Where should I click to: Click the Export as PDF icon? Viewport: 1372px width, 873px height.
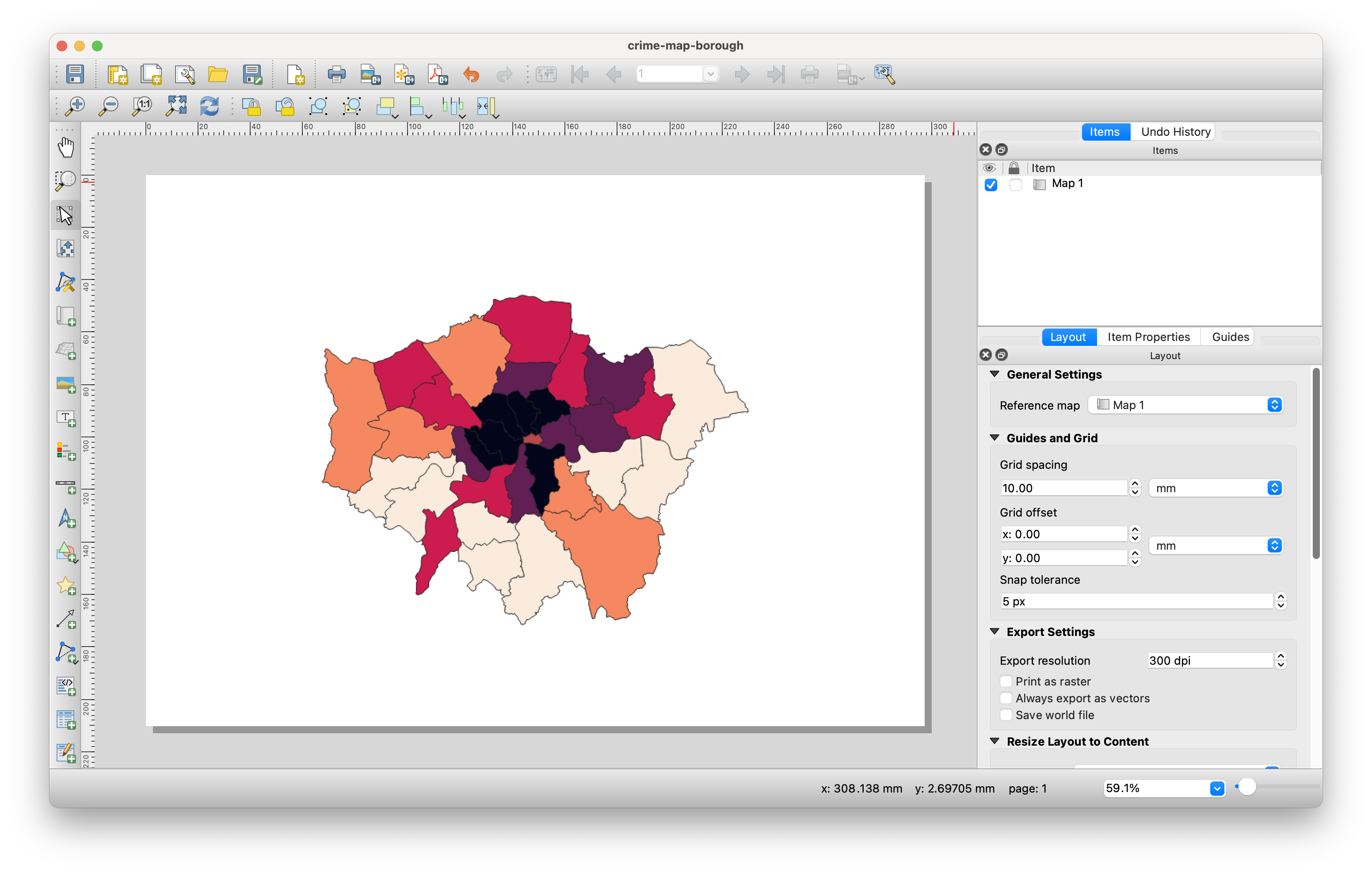point(437,75)
